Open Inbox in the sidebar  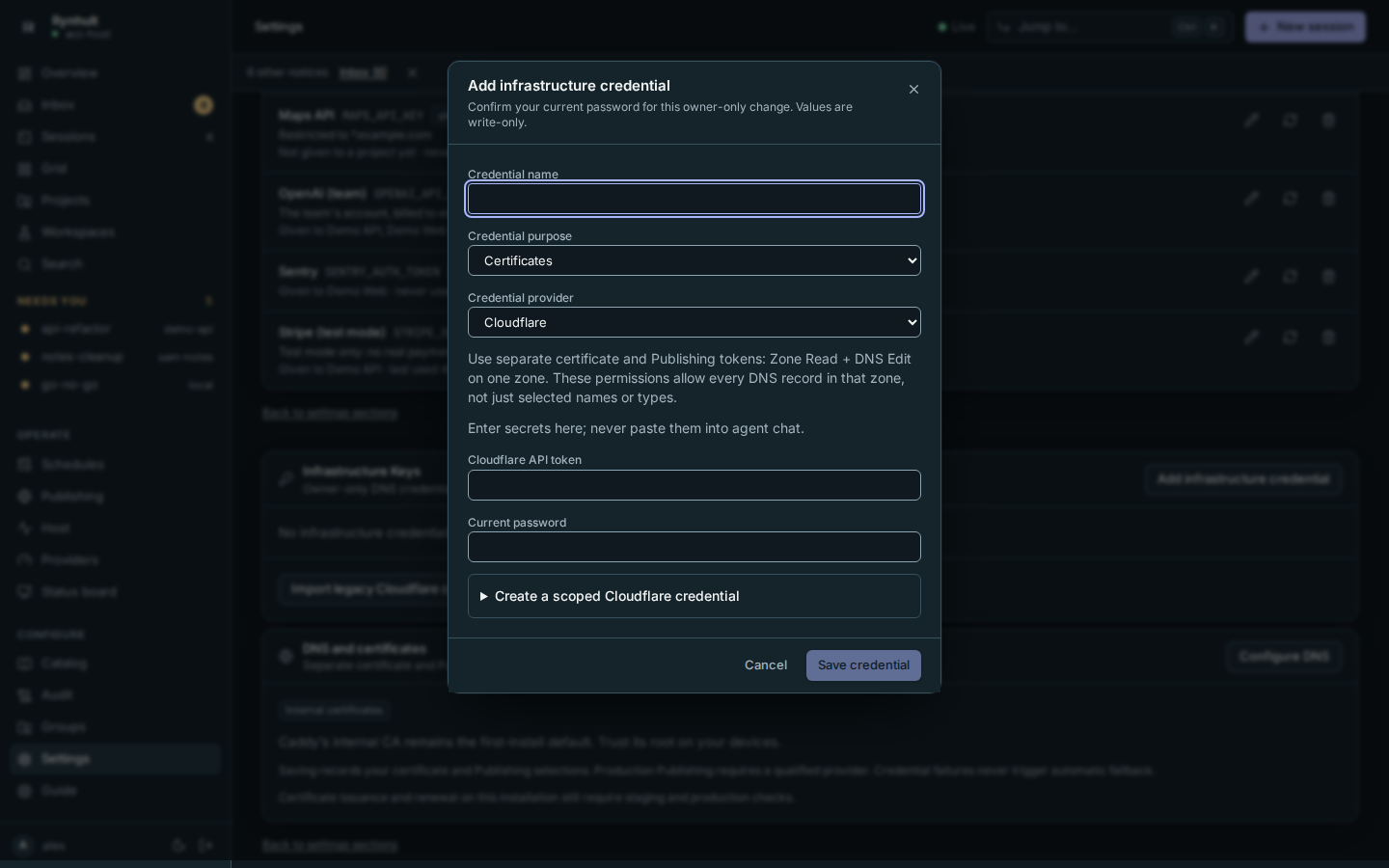tap(116, 105)
